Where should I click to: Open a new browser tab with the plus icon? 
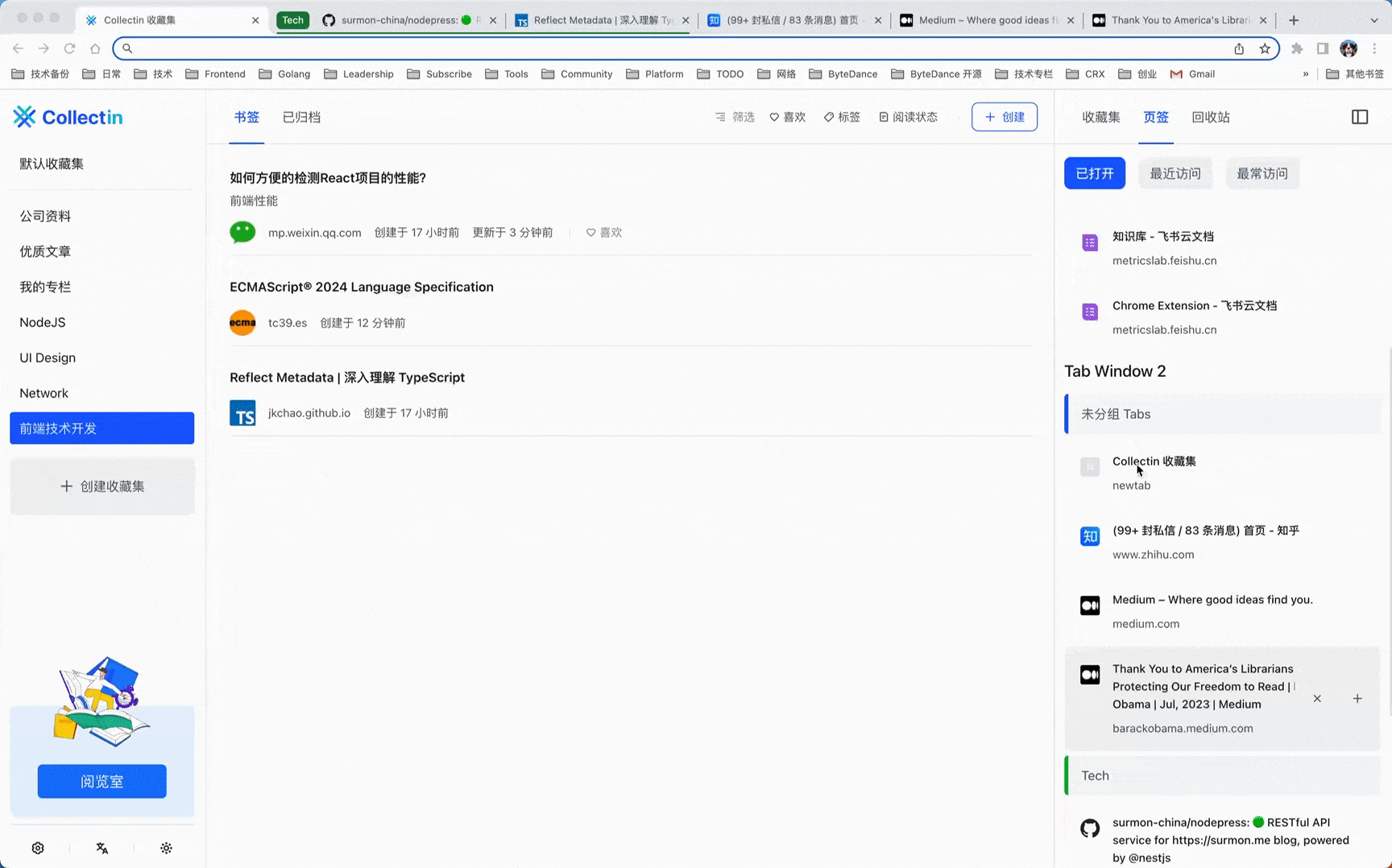1294,20
